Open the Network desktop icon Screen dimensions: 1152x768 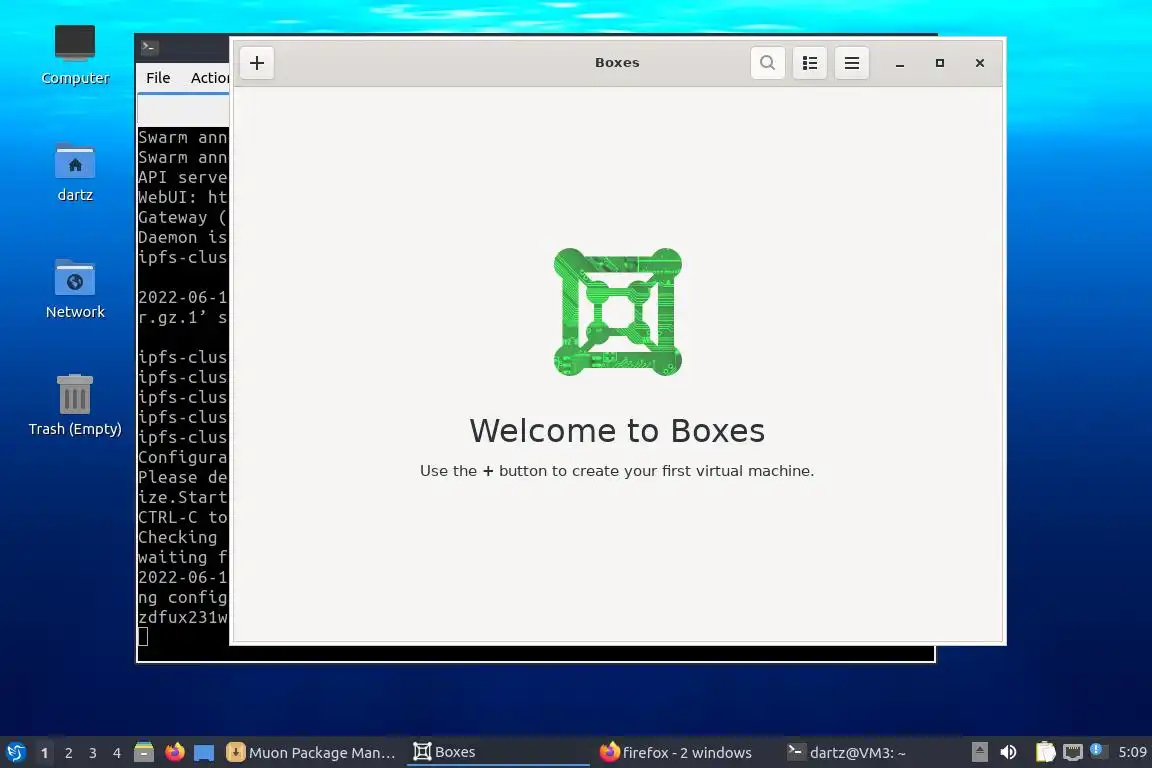click(75, 290)
